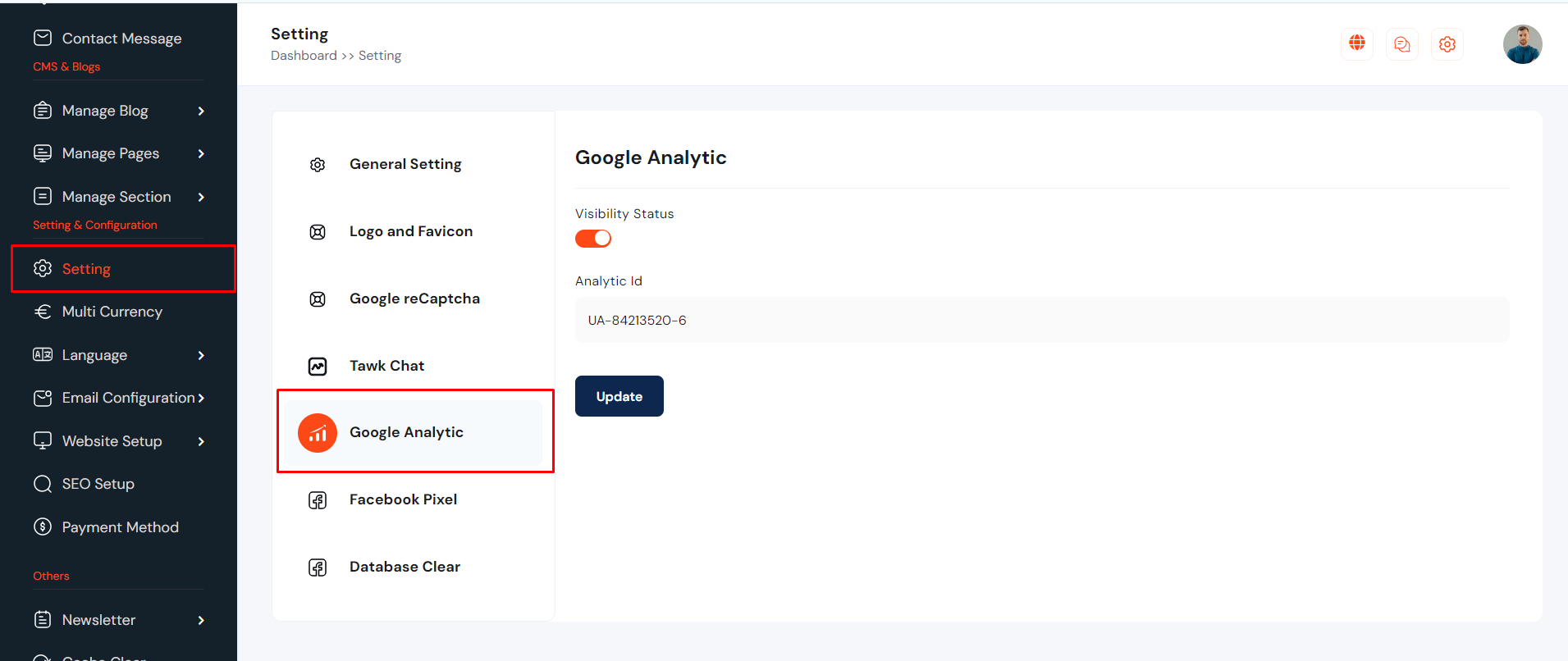Image resolution: width=1568 pixels, height=661 pixels.
Task: Expand the Manage Blog submenu arrow
Action: 201,111
